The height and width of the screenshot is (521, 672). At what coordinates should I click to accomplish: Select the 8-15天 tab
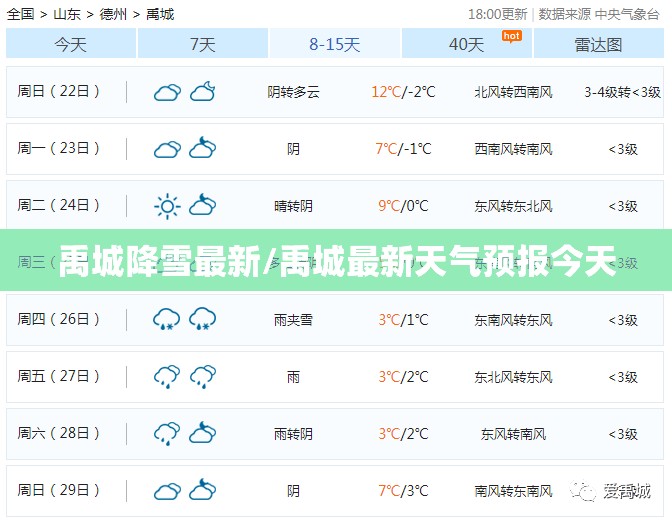point(335,43)
